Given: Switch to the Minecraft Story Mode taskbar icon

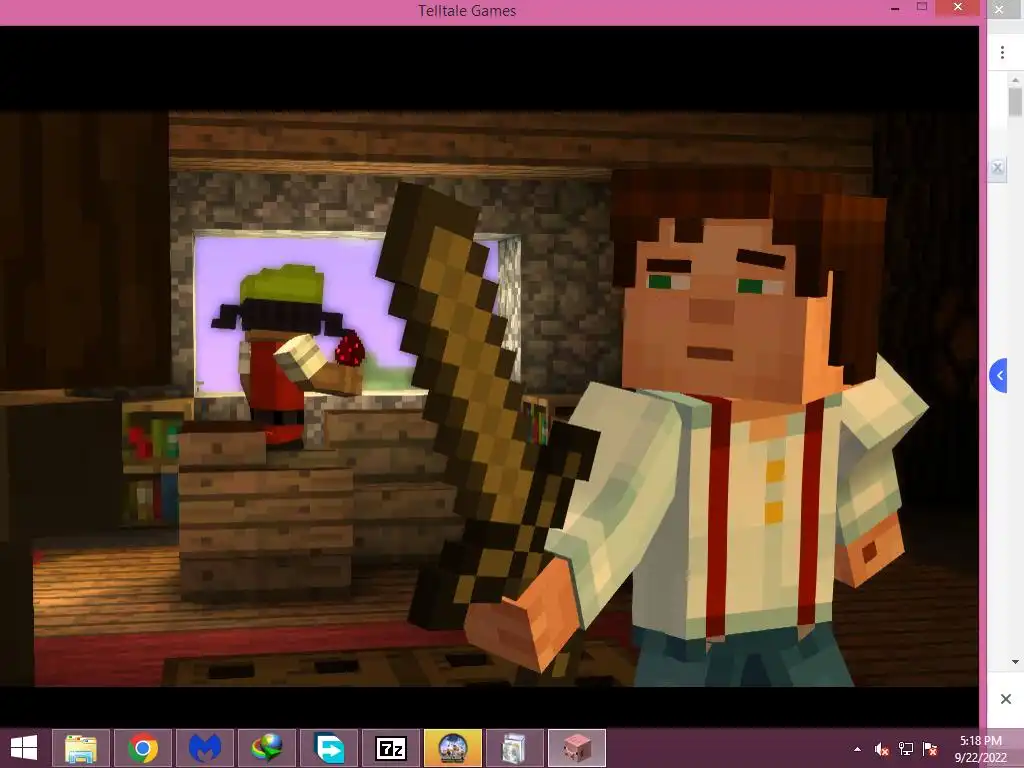Looking at the screenshot, I should pos(453,748).
